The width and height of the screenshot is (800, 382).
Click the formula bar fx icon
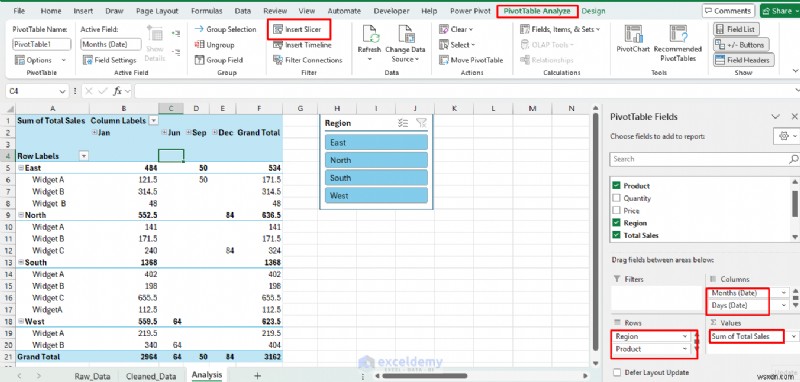(x=117, y=91)
